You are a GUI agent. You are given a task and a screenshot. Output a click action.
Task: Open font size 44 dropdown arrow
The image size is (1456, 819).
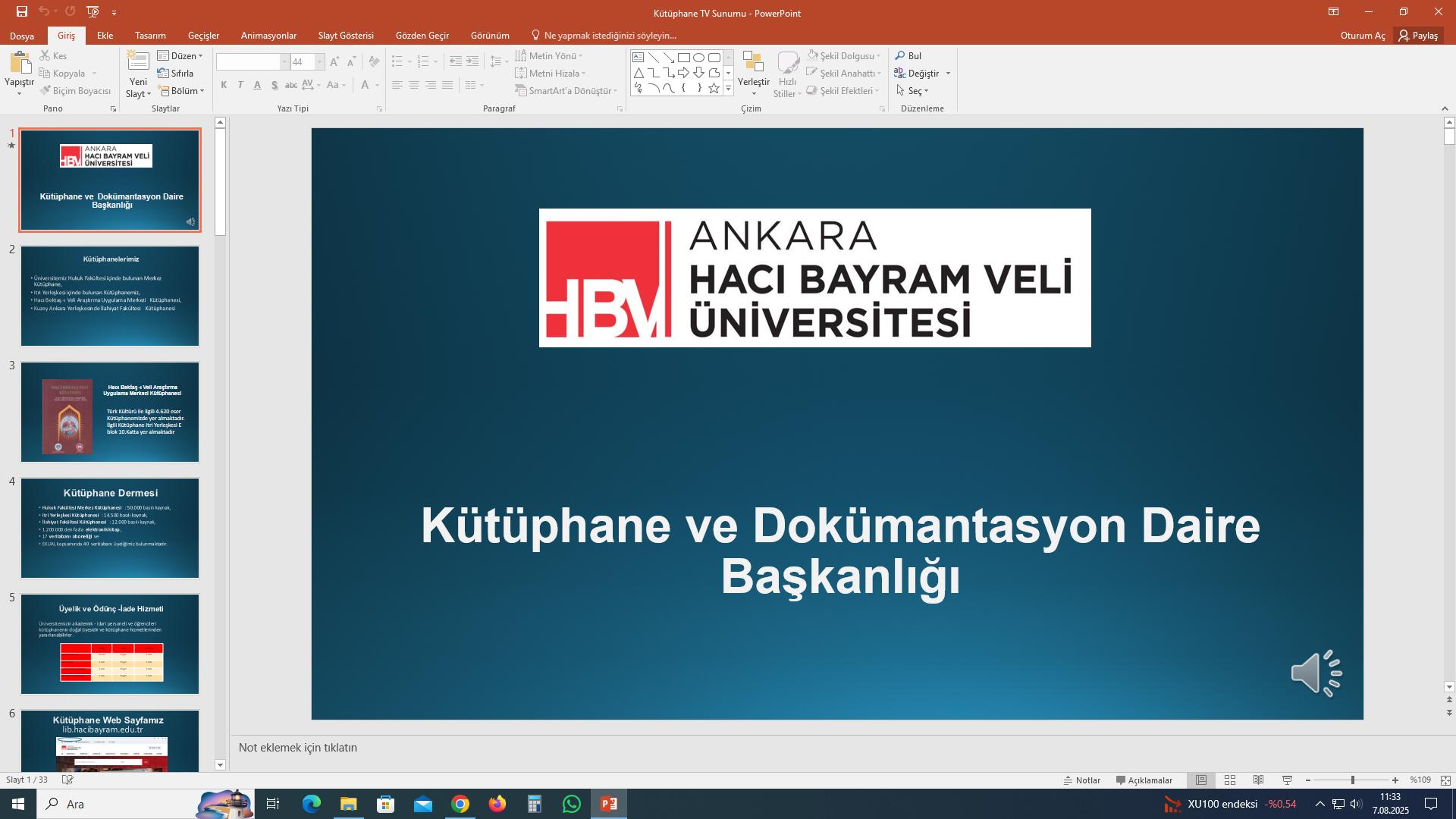point(319,61)
